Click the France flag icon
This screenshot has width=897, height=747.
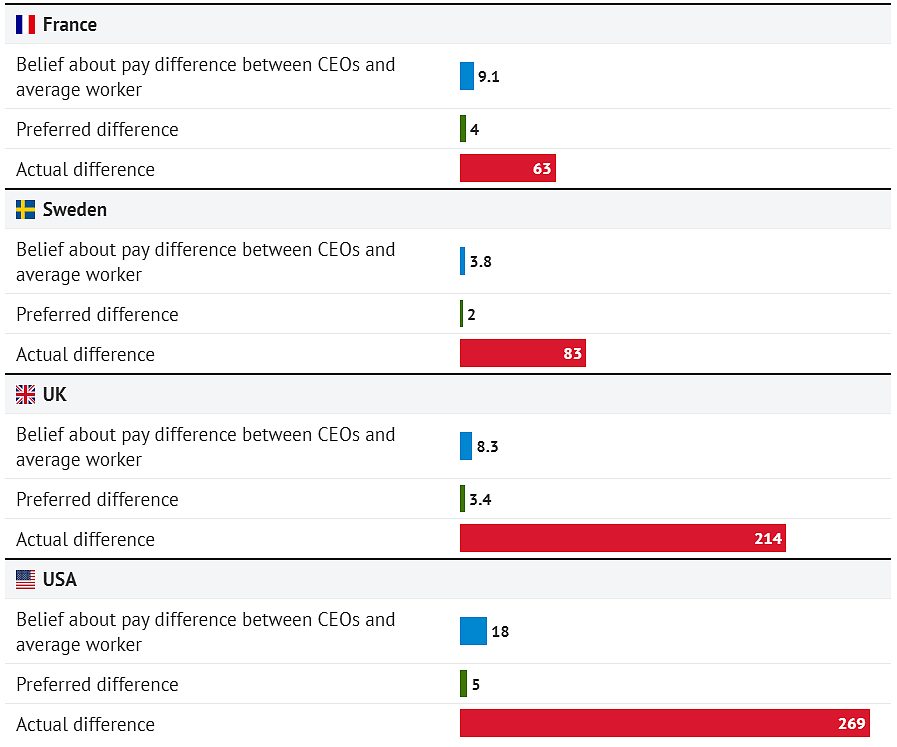(x=25, y=25)
